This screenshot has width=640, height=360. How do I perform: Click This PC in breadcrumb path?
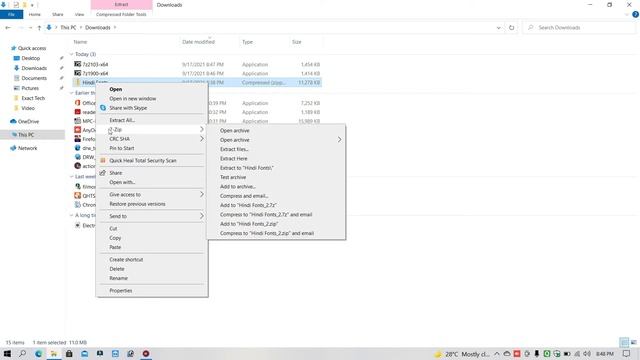pyautogui.click(x=68, y=27)
